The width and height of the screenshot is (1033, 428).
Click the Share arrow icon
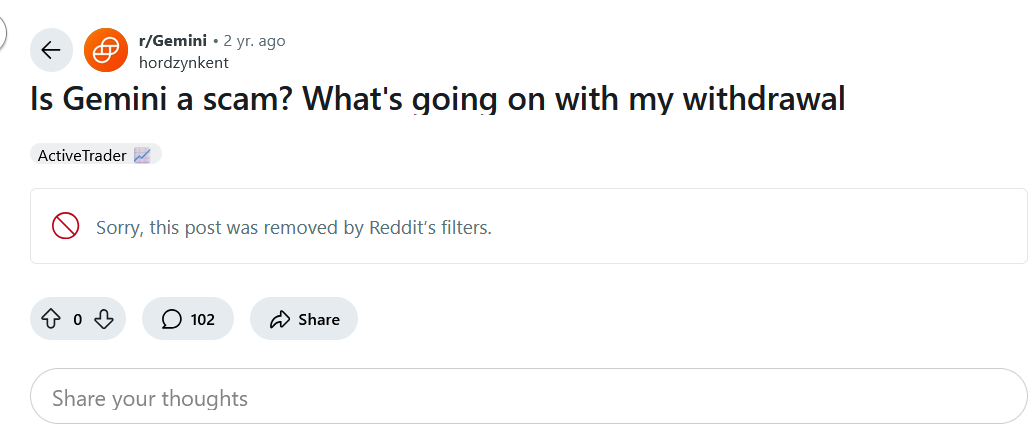pos(280,319)
